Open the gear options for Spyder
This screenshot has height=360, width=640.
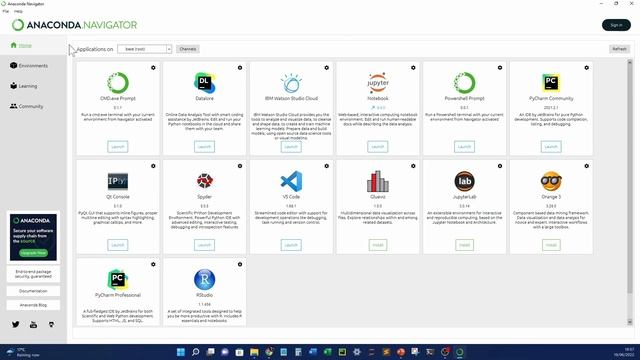(x=240, y=166)
